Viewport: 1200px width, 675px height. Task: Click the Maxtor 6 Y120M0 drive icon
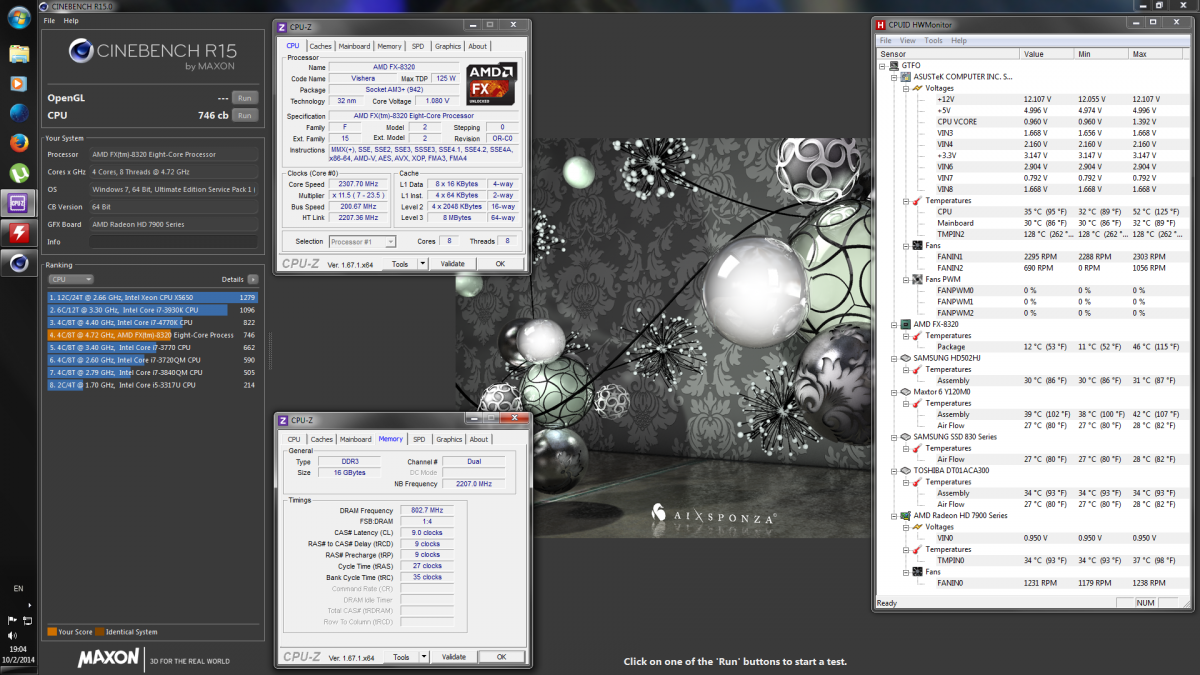(x=906, y=392)
